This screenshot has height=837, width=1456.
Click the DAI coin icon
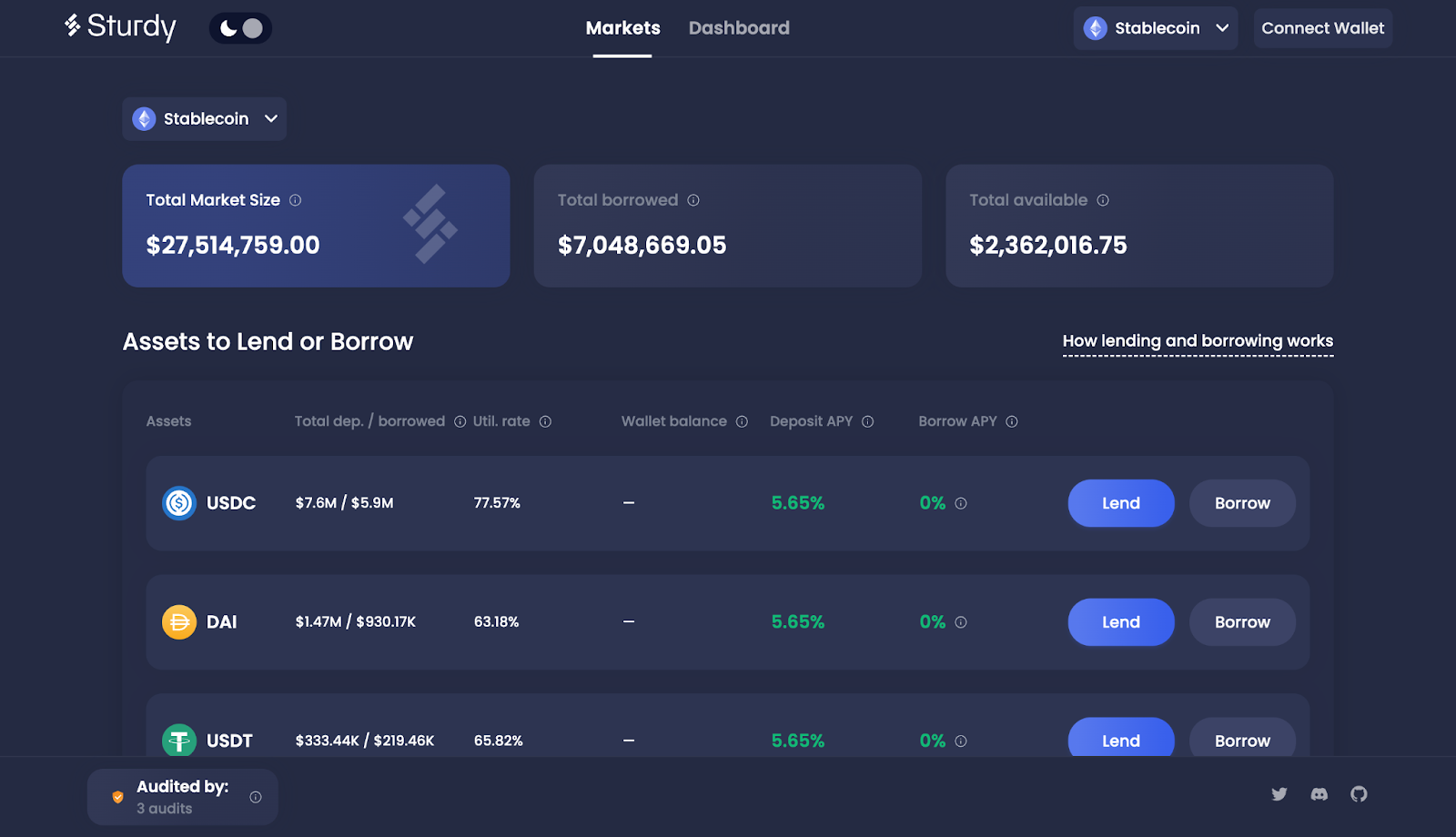[179, 622]
